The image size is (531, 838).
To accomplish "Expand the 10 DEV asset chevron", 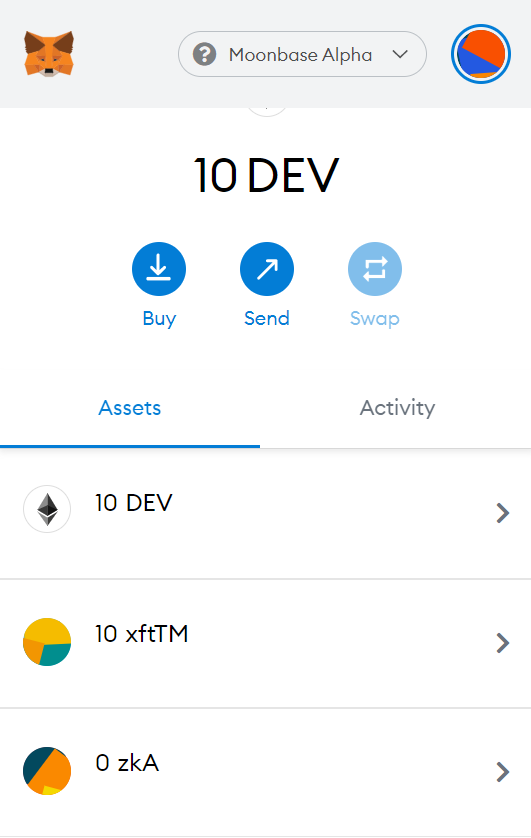I will (502, 513).
